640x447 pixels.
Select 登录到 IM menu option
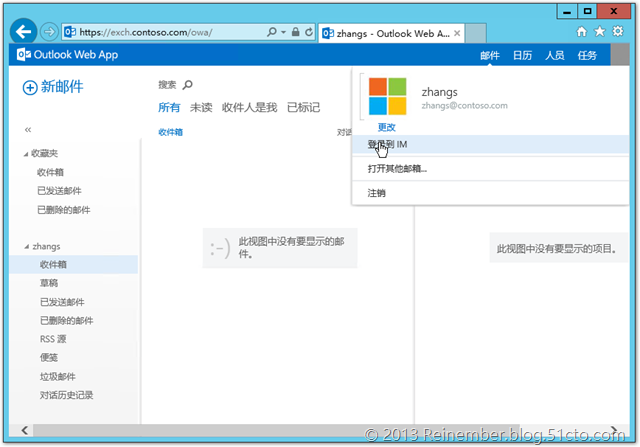(x=388, y=144)
